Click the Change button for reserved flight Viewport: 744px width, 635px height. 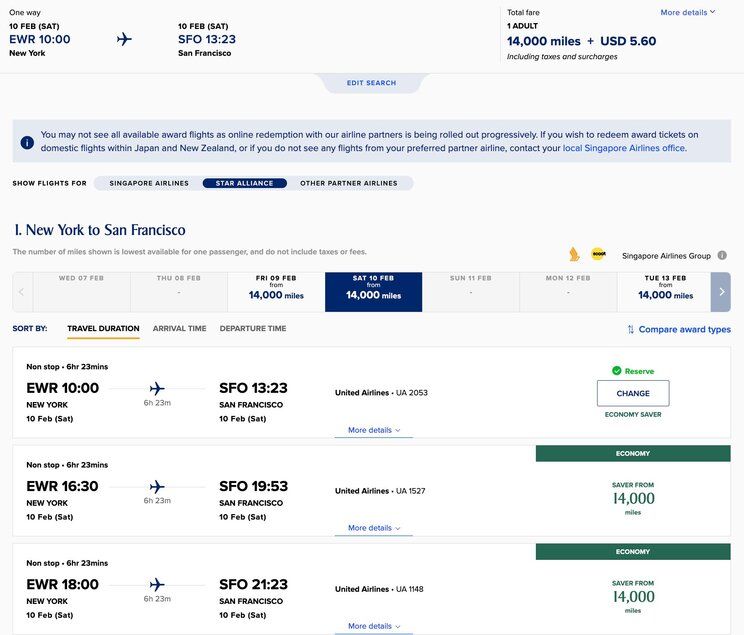633,393
